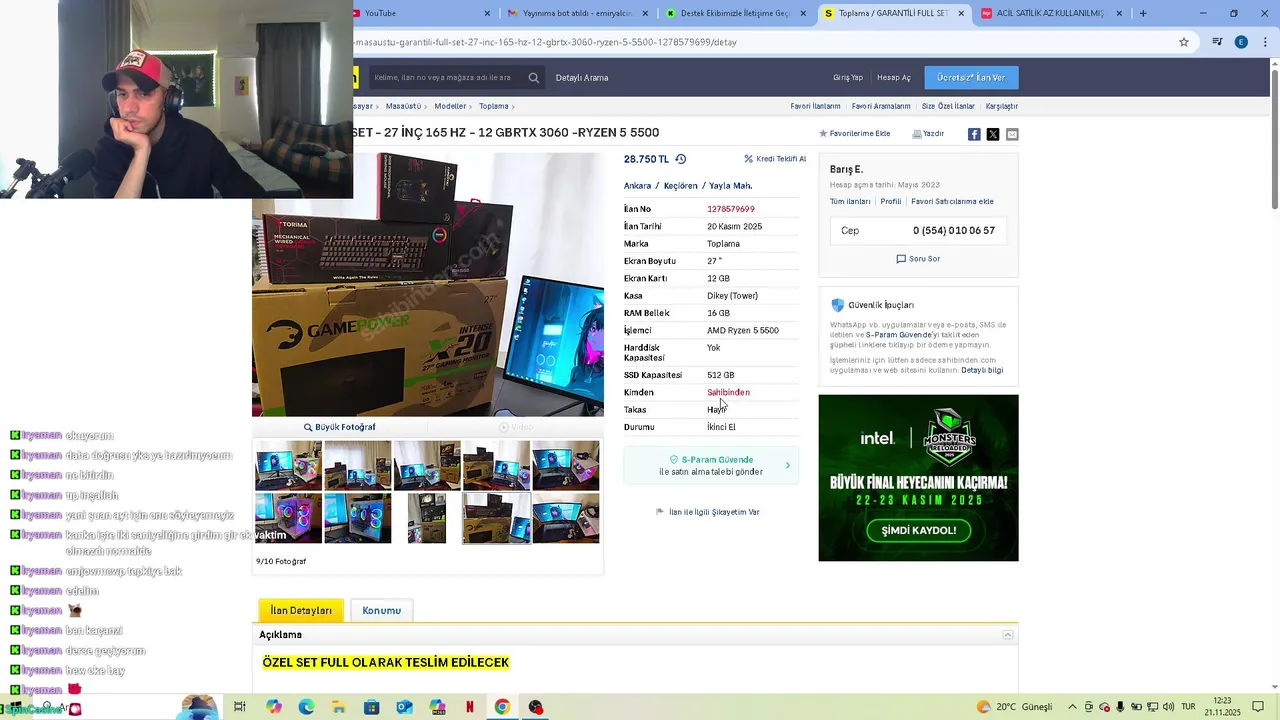
Task: Select the first photo thumbnail
Action: (x=288, y=465)
